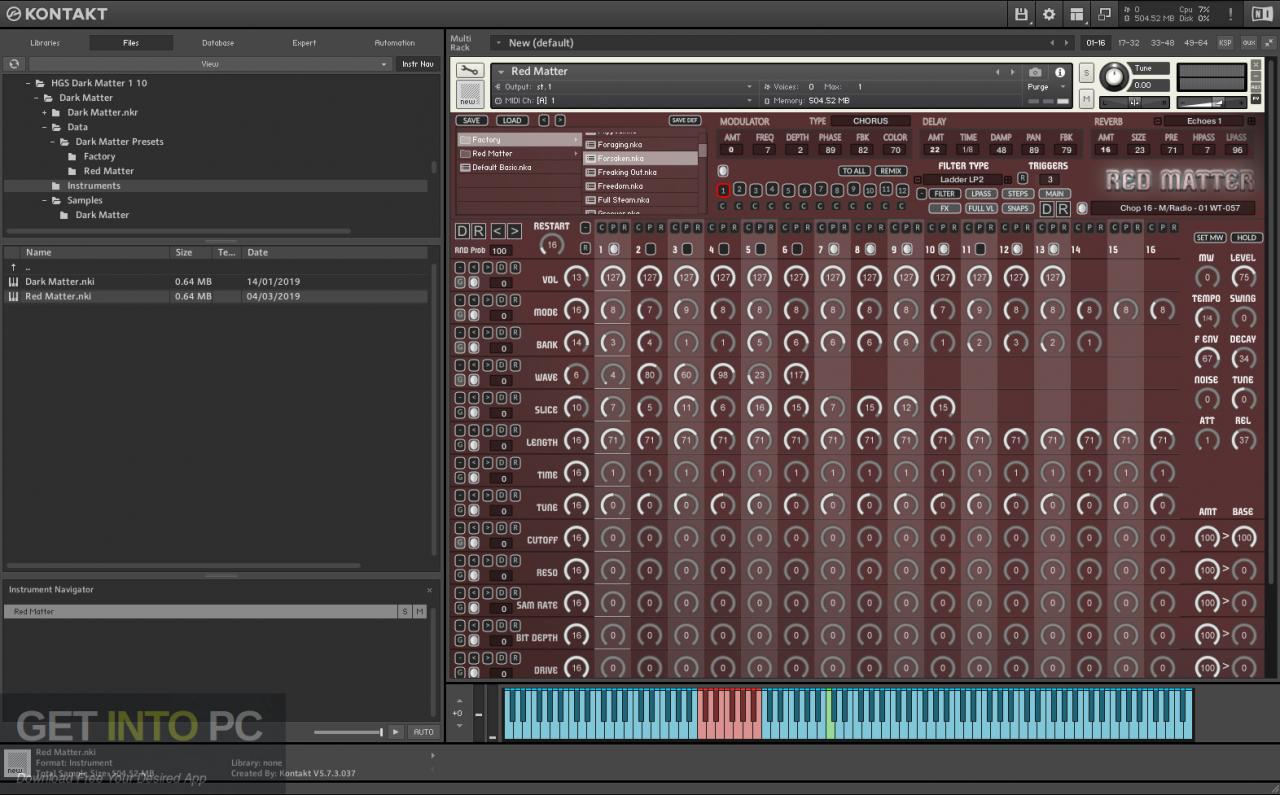Image resolution: width=1280 pixels, height=795 pixels.
Task: Click the camera snapshot icon in instrument header
Action: coord(1035,72)
